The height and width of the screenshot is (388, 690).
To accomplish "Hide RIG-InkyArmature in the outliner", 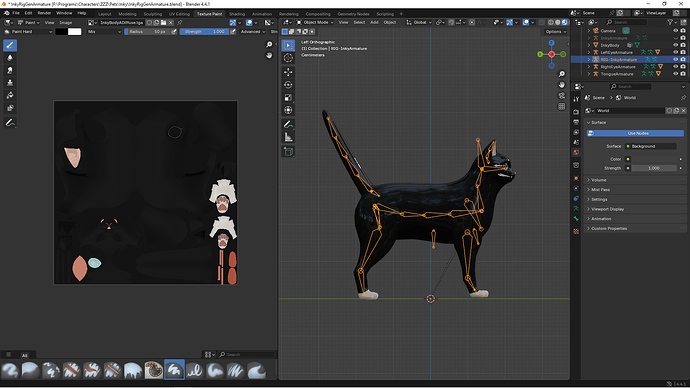I will point(675,59).
